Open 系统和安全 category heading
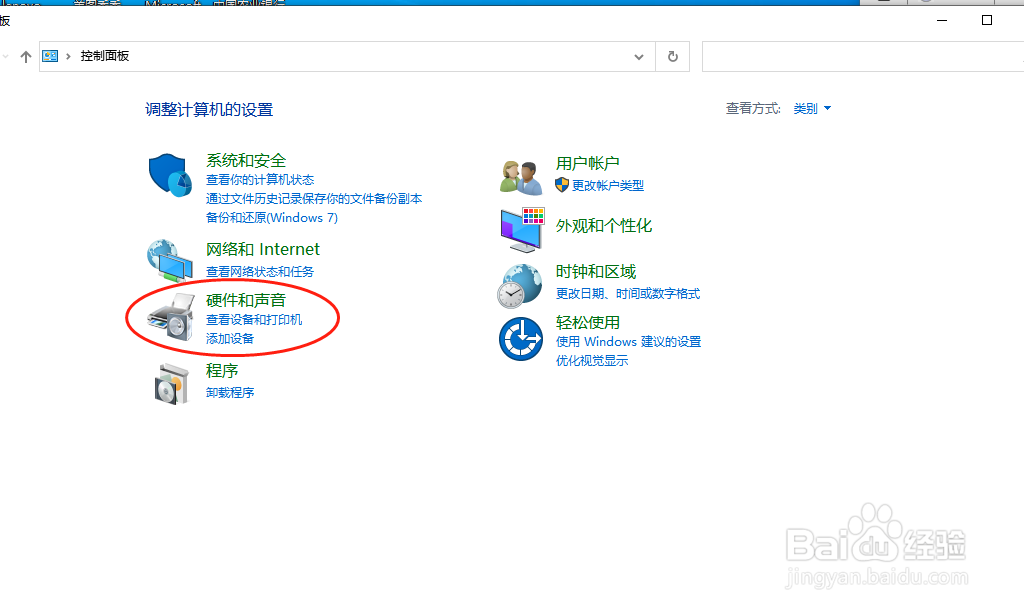Viewport: 1024px width, 612px height. (x=246, y=161)
